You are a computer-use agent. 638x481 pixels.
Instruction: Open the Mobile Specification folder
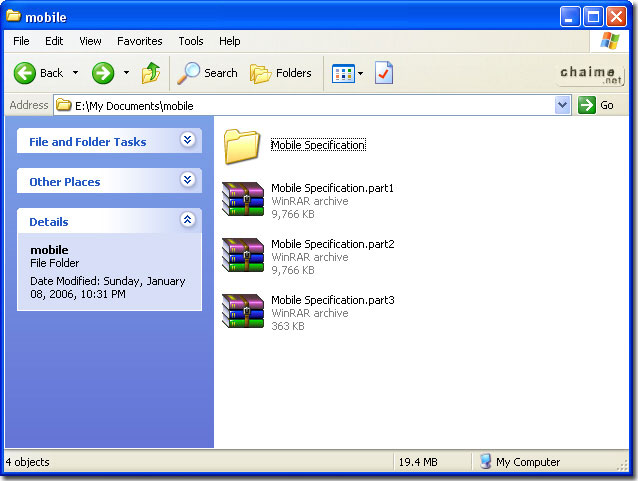point(242,146)
